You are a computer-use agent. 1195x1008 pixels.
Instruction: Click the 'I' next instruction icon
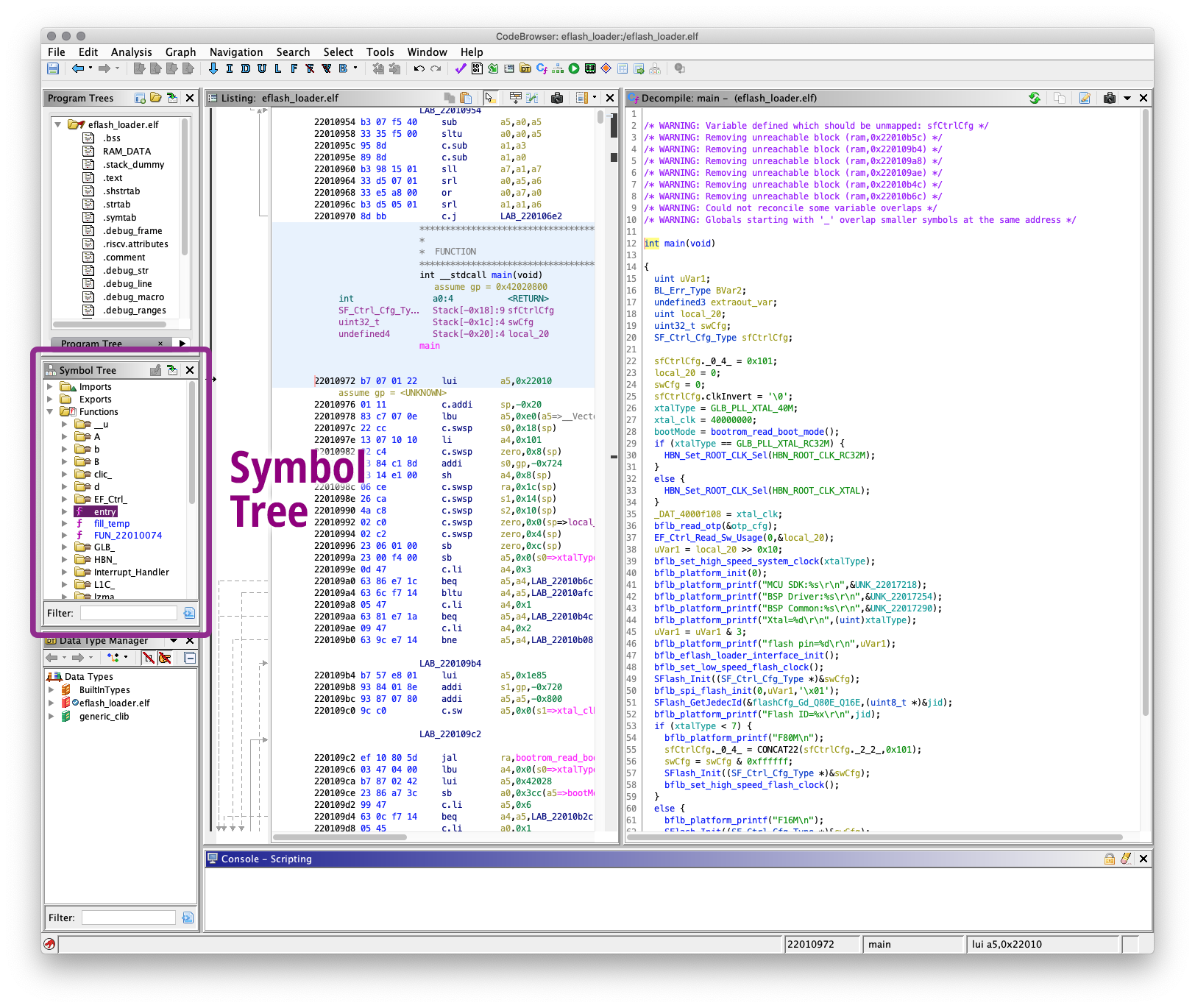(x=230, y=68)
